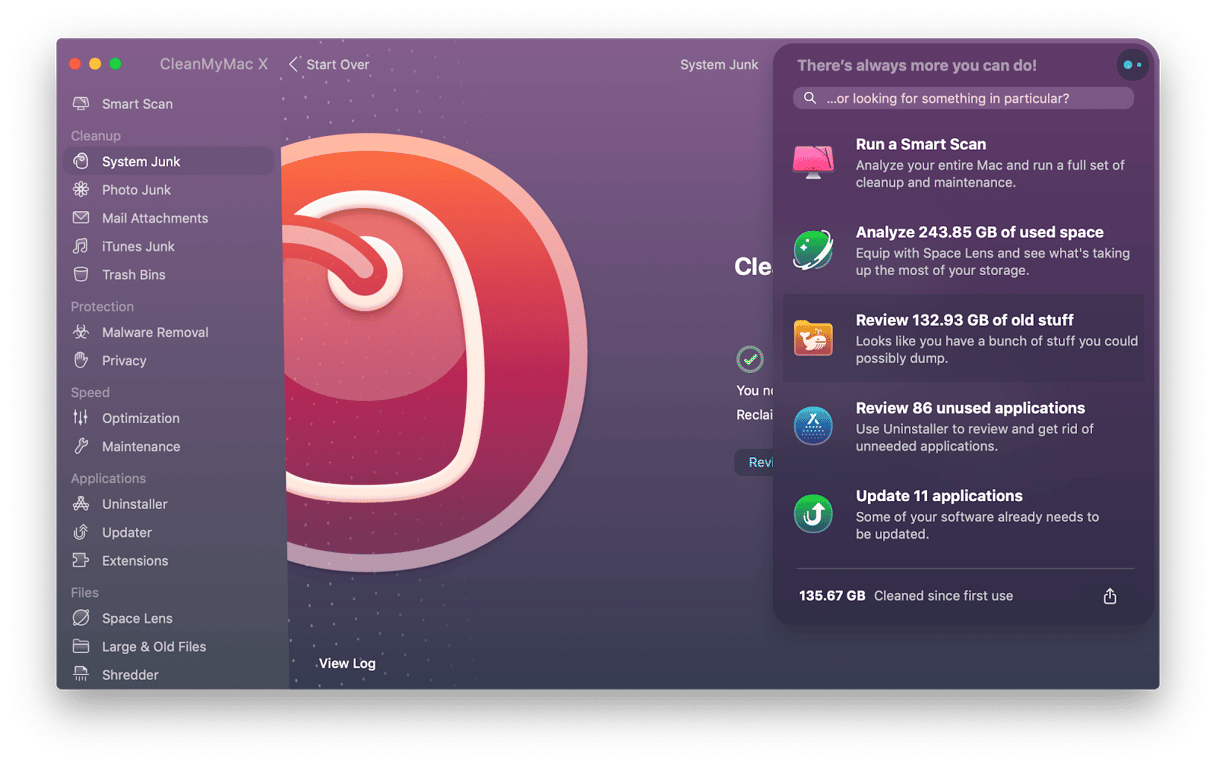Click the Applications section heading
Image resolution: width=1216 pixels, height=764 pixels.
(108, 478)
